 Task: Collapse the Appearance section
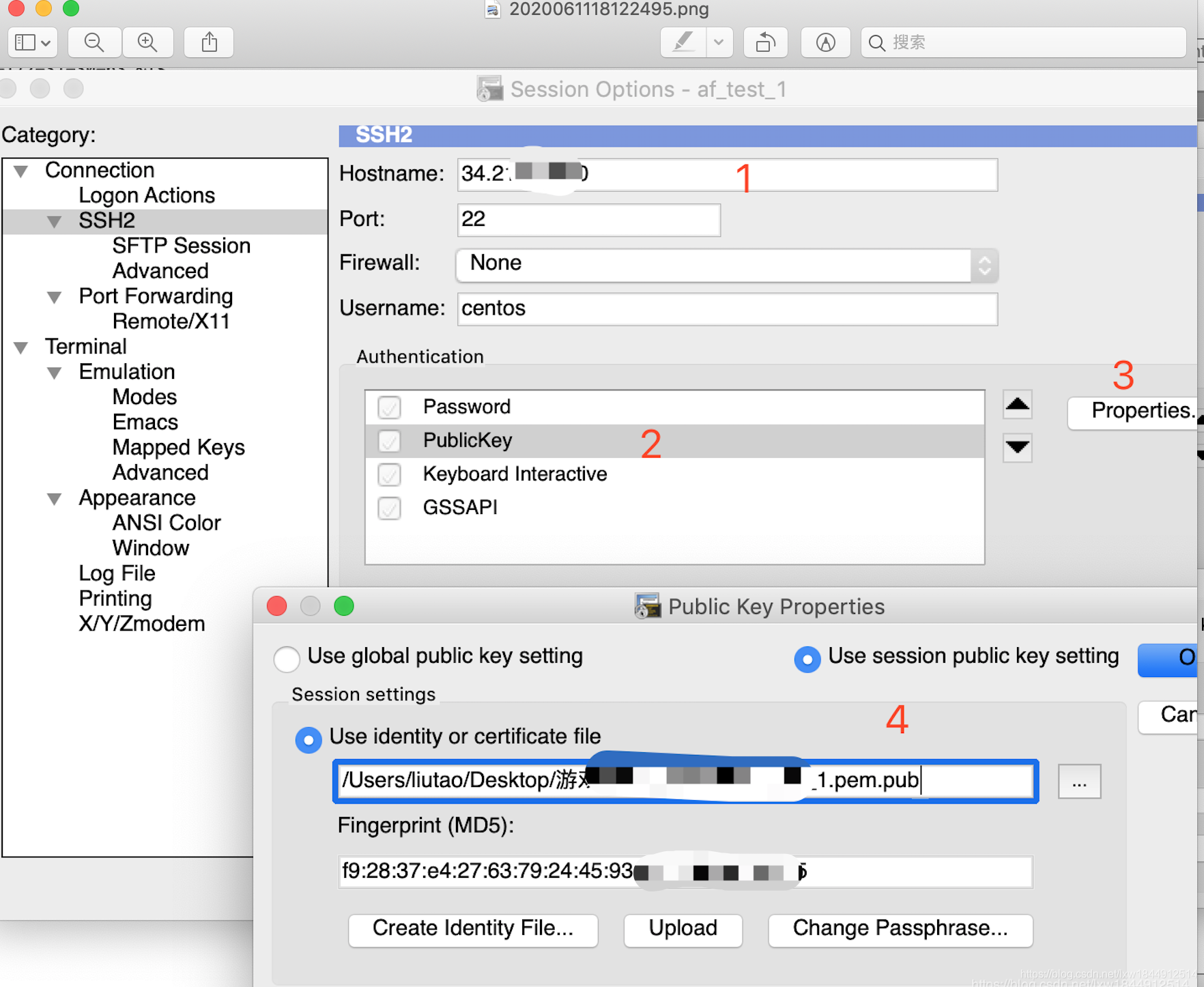pos(55,498)
